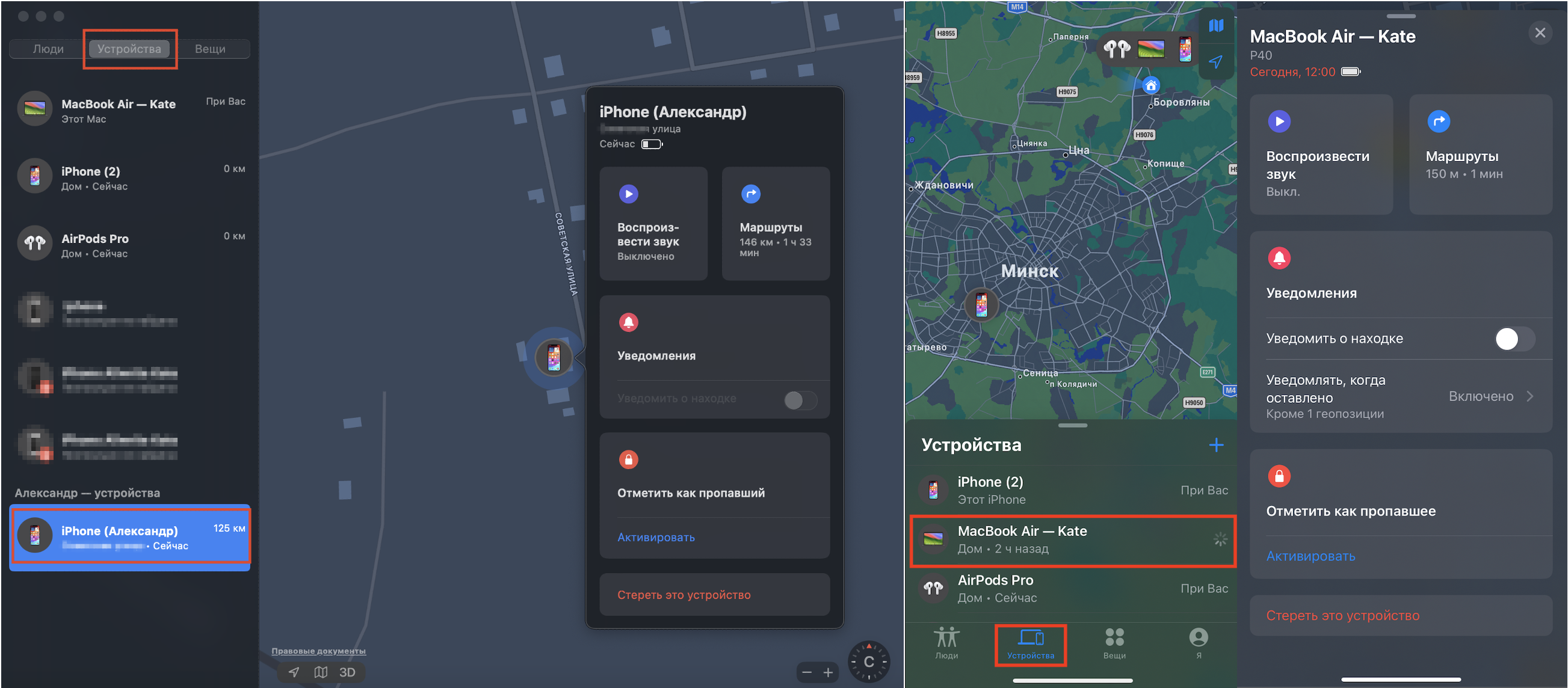The height and width of the screenshot is (688, 1568).
Task: Zoom in the Mac map with plus
Action: 828,672
